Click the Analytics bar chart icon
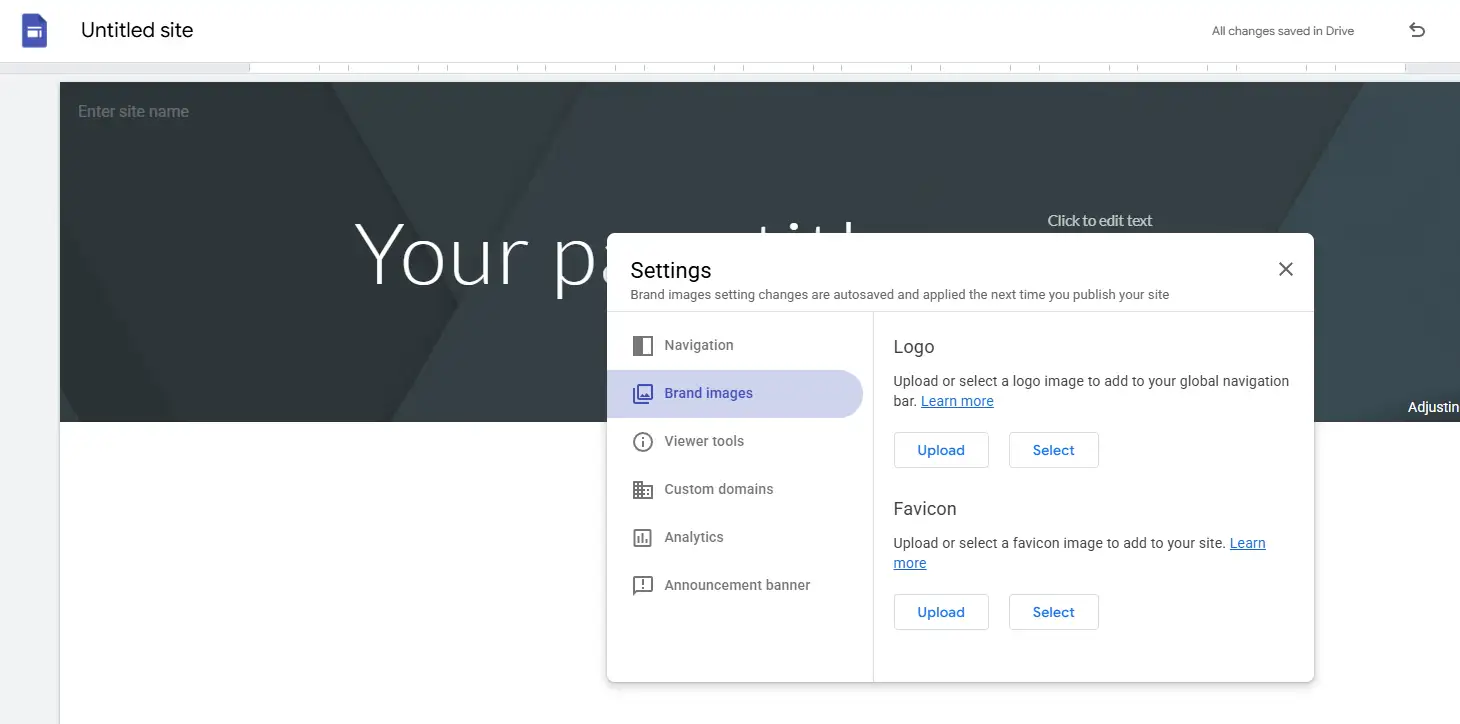Image resolution: width=1460 pixels, height=724 pixels. click(643, 538)
